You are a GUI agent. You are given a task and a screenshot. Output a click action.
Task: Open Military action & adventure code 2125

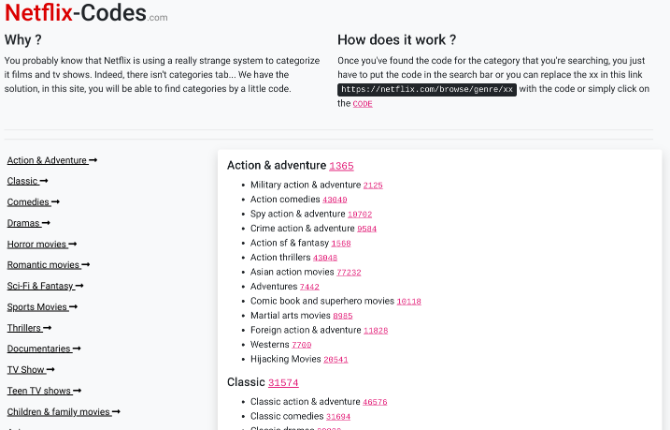tap(373, 185)
